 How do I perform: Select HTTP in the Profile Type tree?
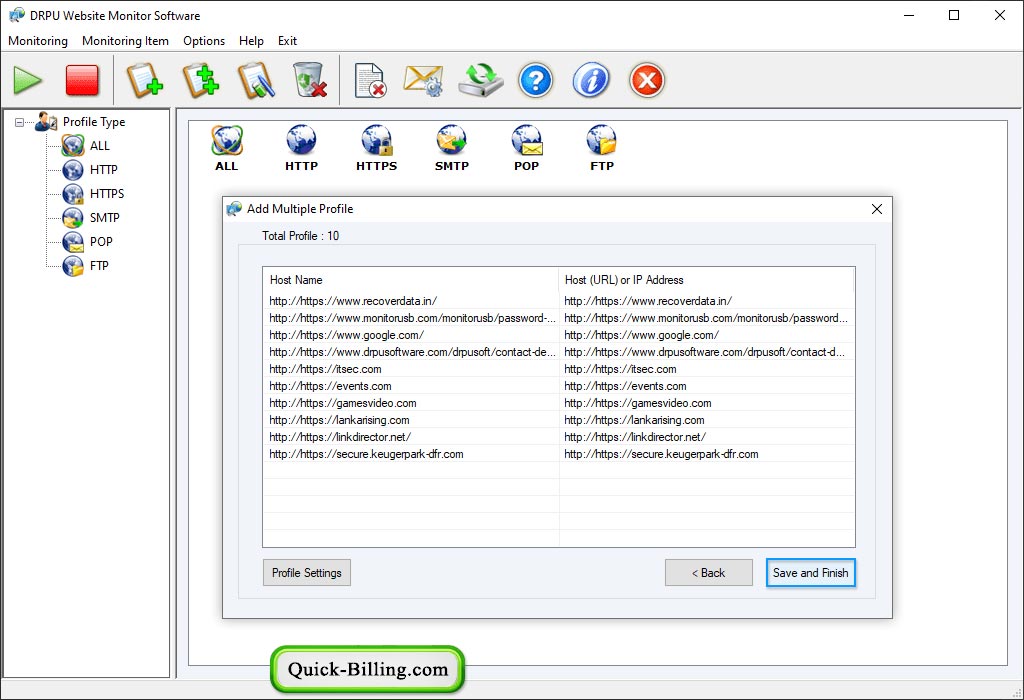click(x=103, y=170)
